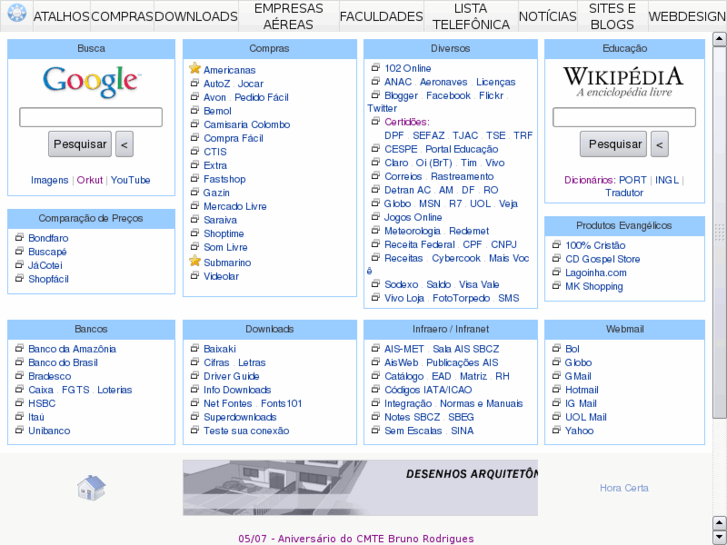Click the window icon beside Itaú
Viewport: 727px width, 545px height.
[19, 417]
